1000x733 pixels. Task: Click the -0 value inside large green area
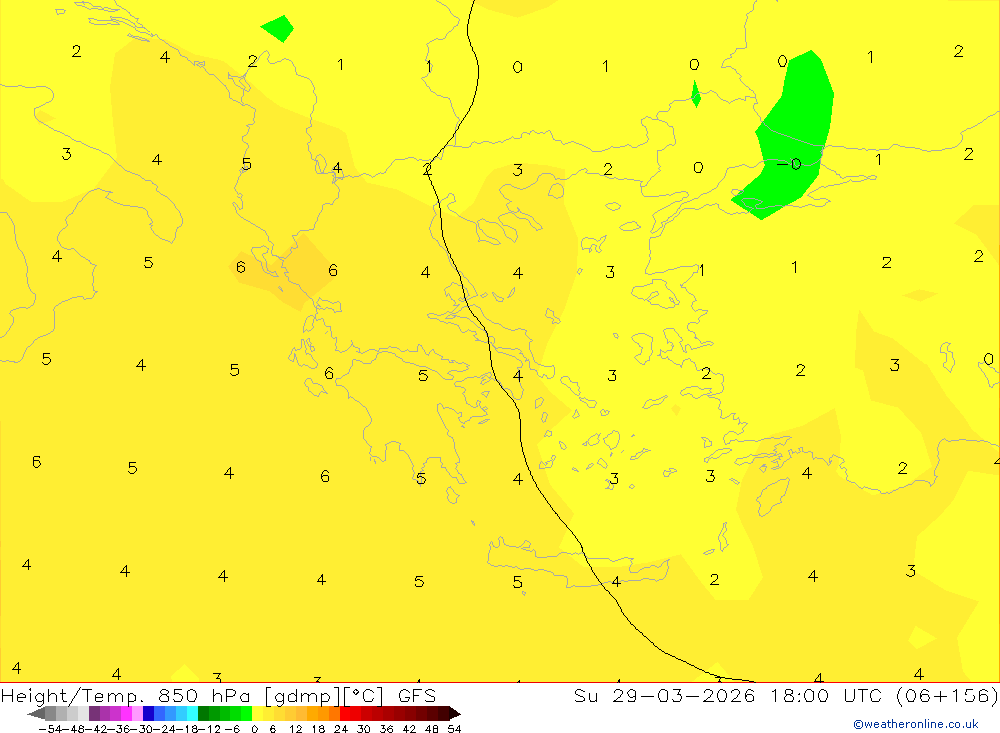click(790, 164)
